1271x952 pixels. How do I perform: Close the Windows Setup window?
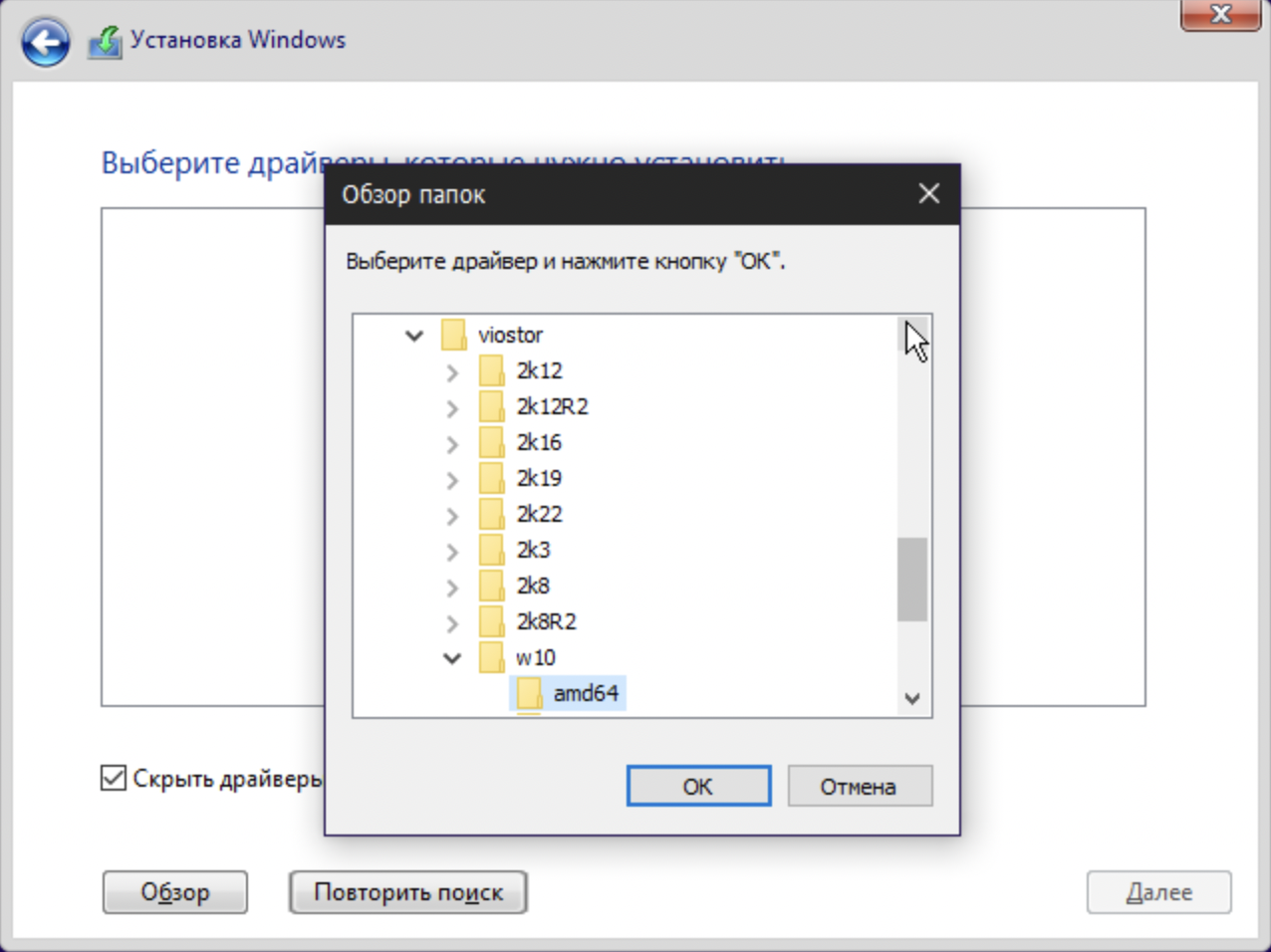pos(1220,14)
